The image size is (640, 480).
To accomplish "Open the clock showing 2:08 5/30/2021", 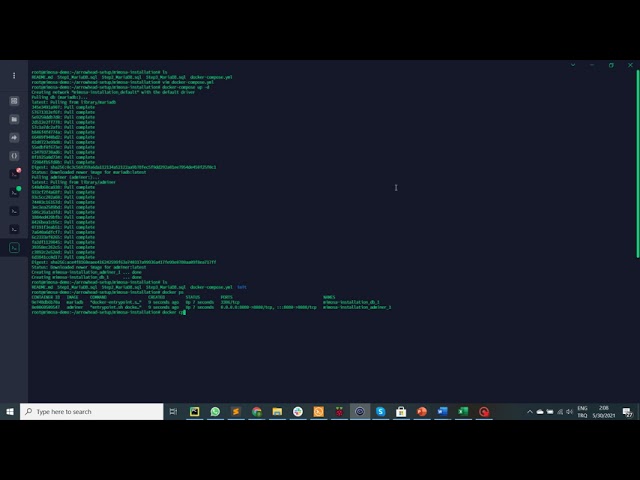I will coord(604,411).
